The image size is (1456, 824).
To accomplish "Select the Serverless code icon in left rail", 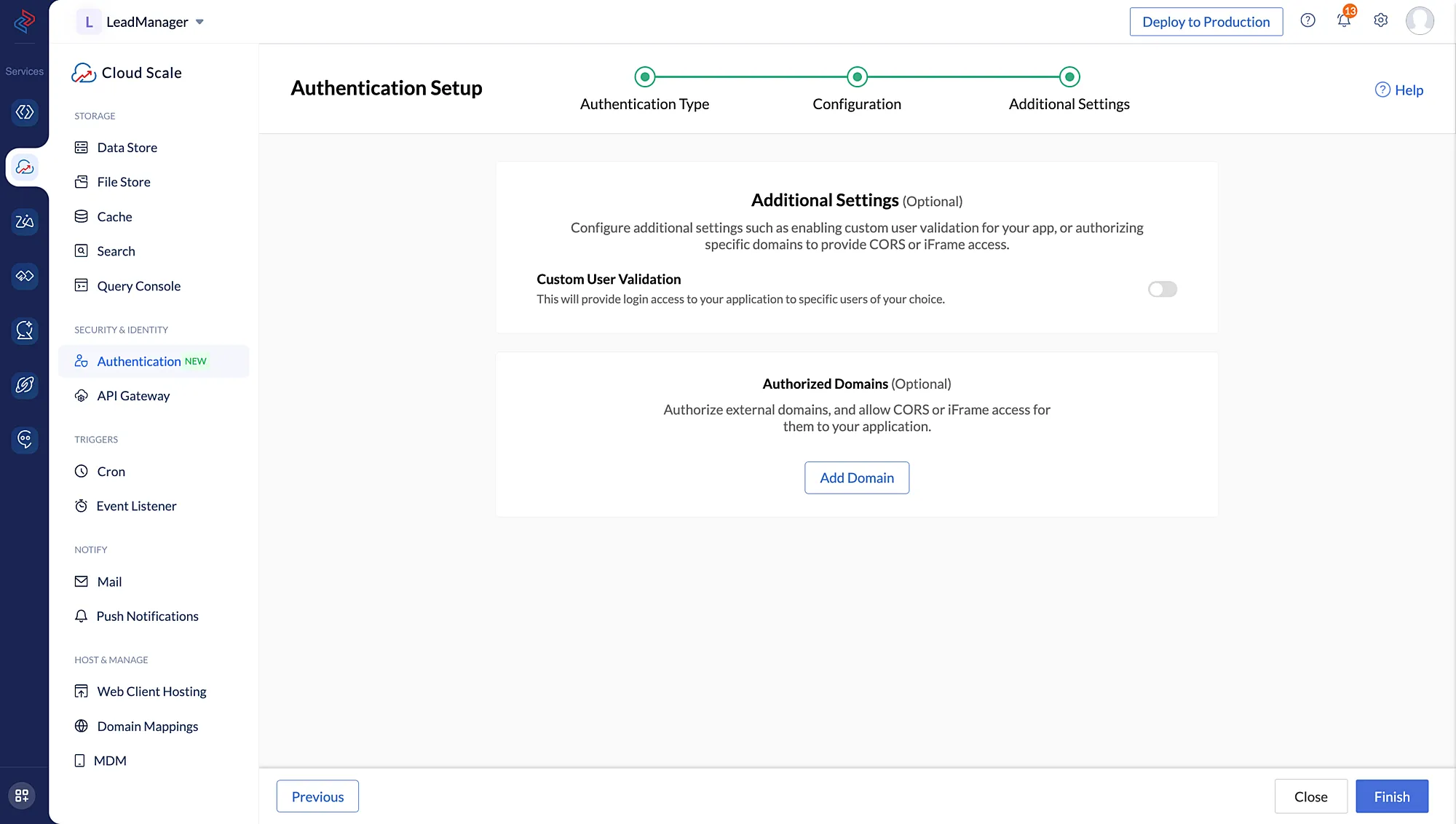I will [25, 112].
